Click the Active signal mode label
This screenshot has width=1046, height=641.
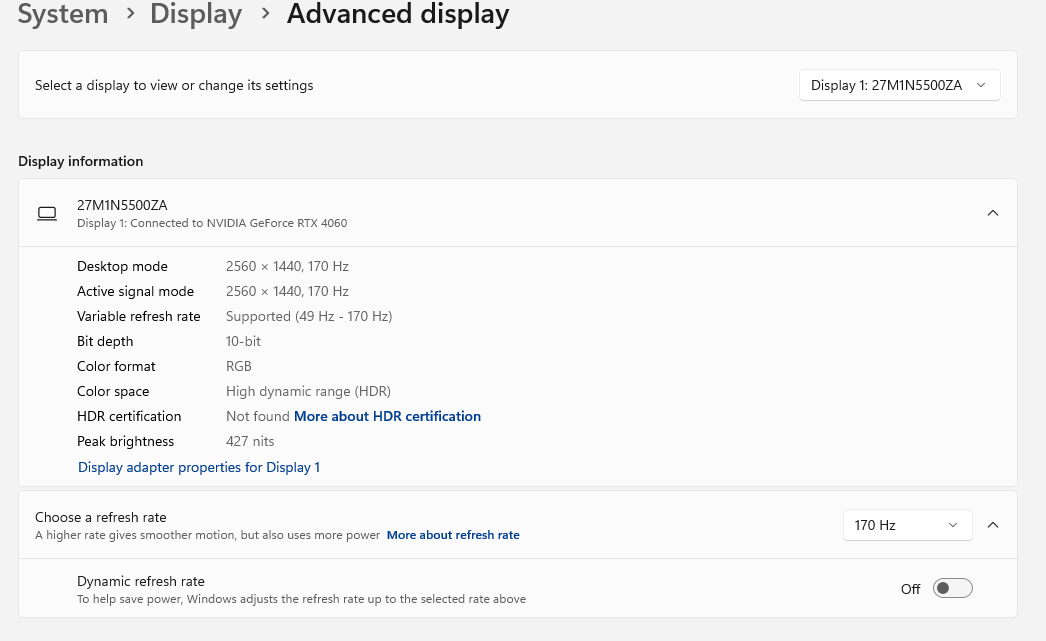click(x=135, y=291)
